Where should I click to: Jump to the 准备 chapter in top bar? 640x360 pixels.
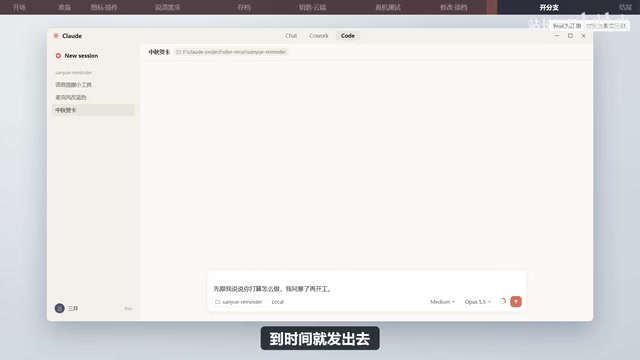click(x=64, y=7)
